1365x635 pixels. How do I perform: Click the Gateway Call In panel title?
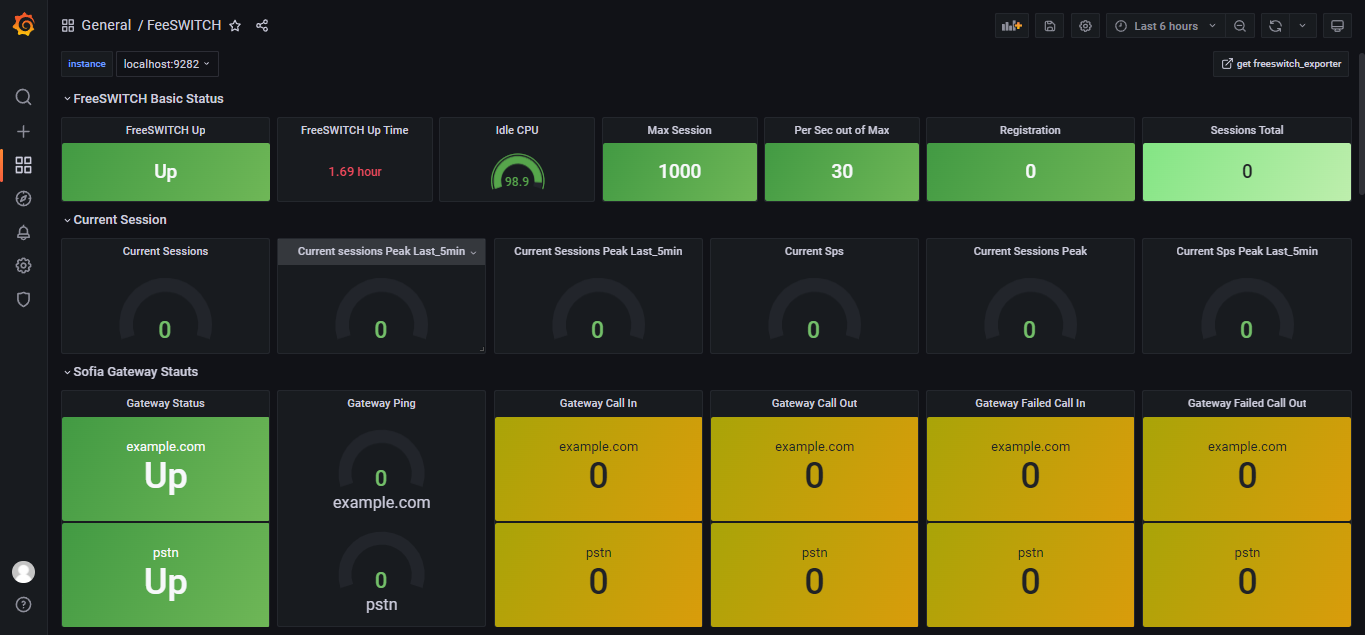598,403
